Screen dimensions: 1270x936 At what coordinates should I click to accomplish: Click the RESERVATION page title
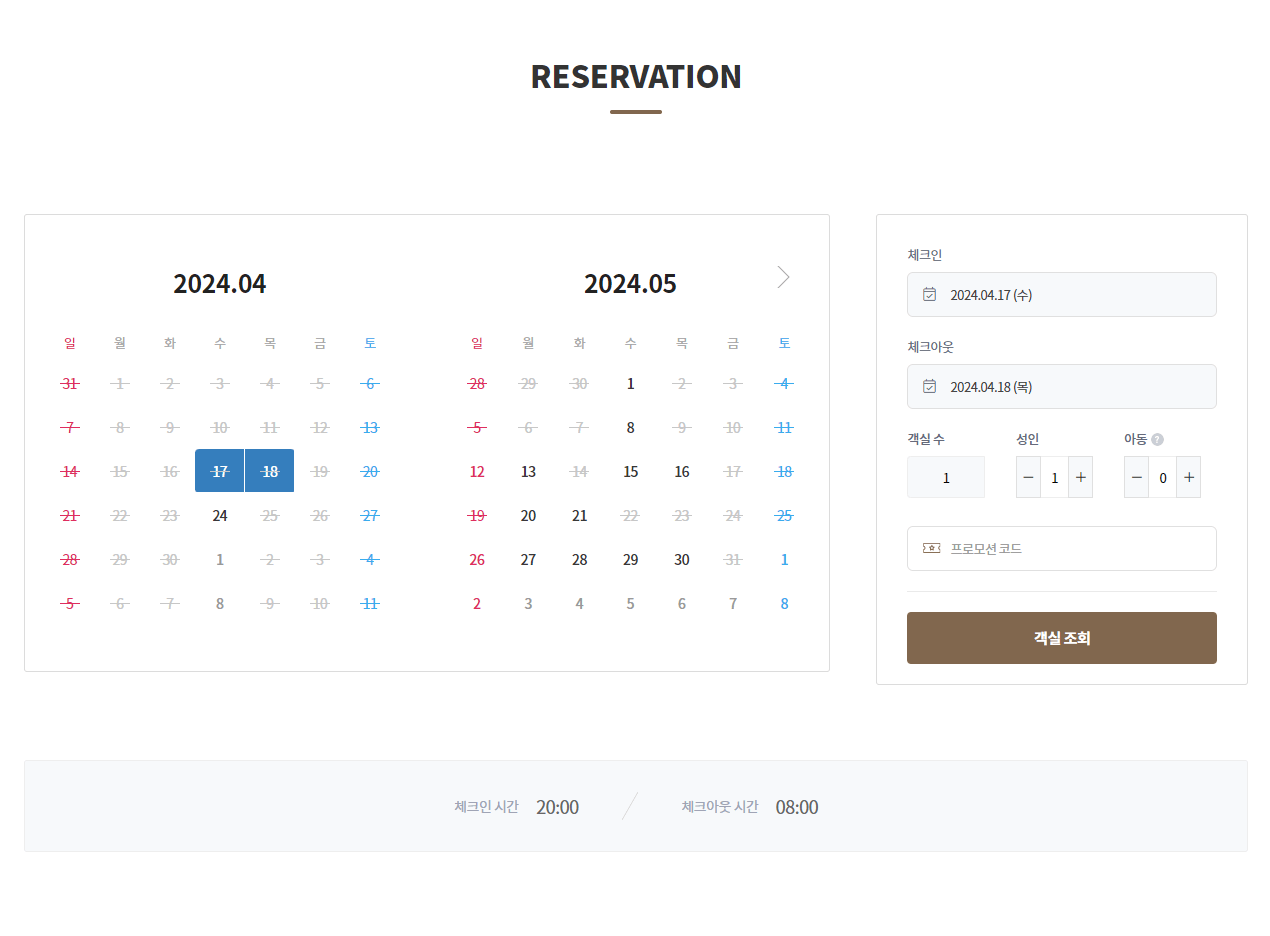pos(636,77)
